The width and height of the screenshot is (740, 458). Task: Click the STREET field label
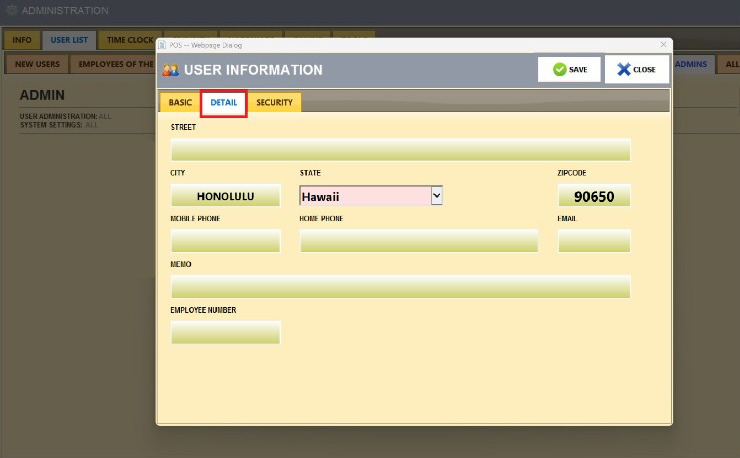pyautogui.click(x=183, y=127)
